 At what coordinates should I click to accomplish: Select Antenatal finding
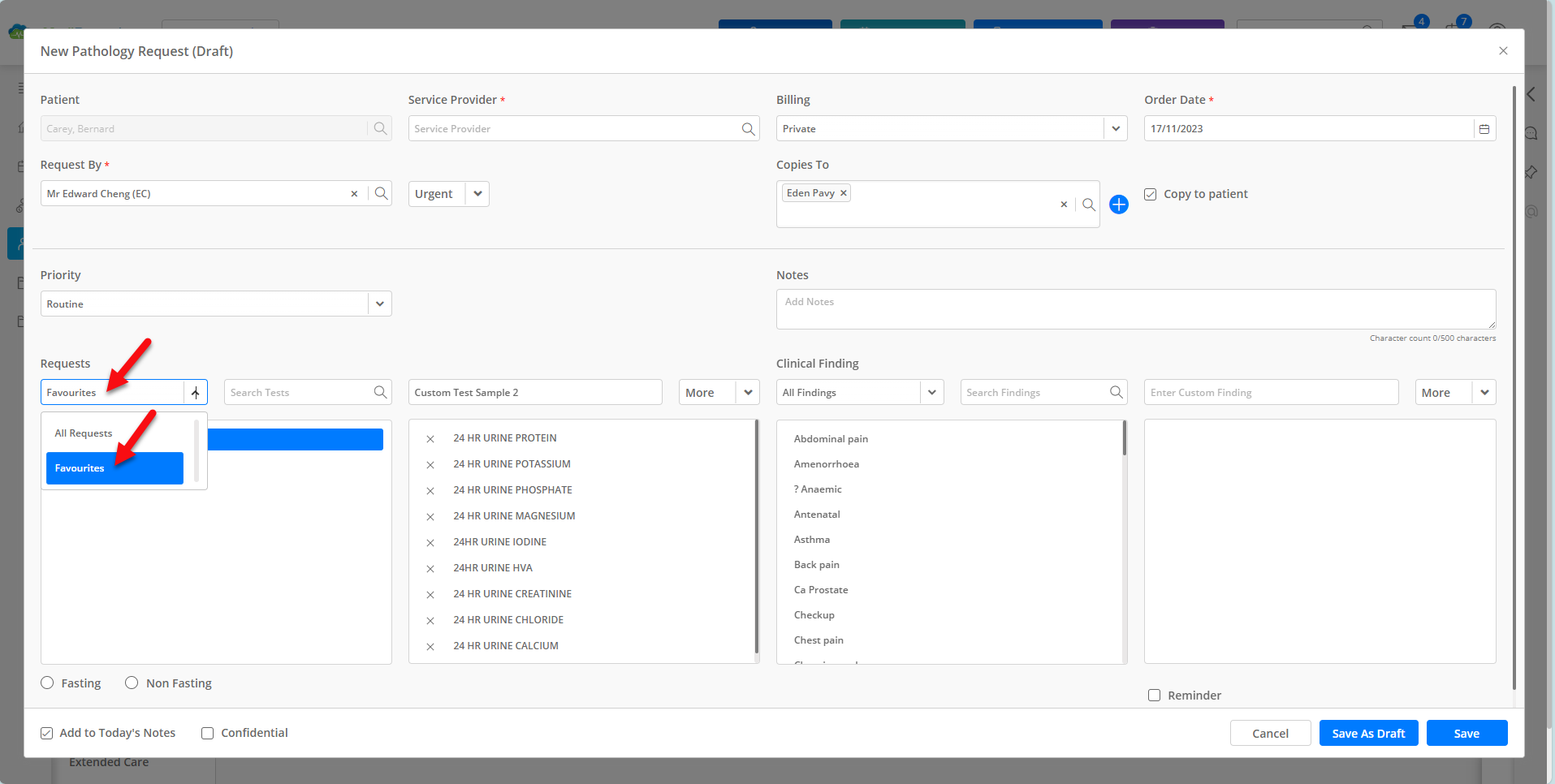click(x=817, y=515)
